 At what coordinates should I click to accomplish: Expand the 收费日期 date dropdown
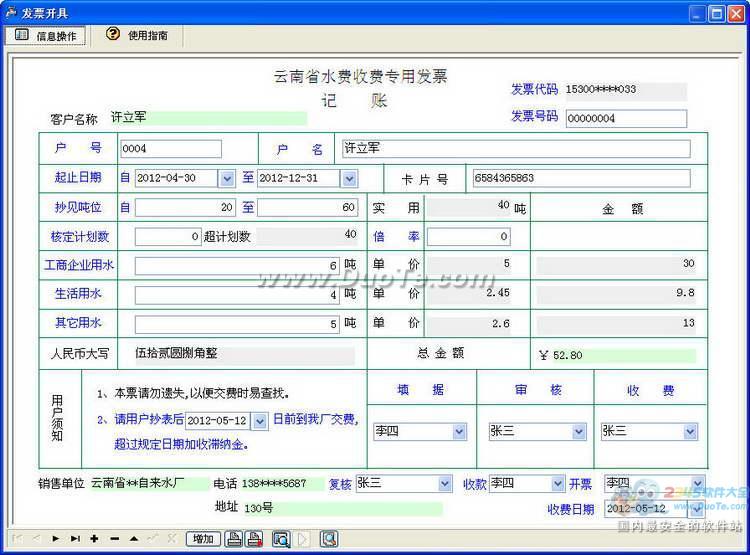697,508
